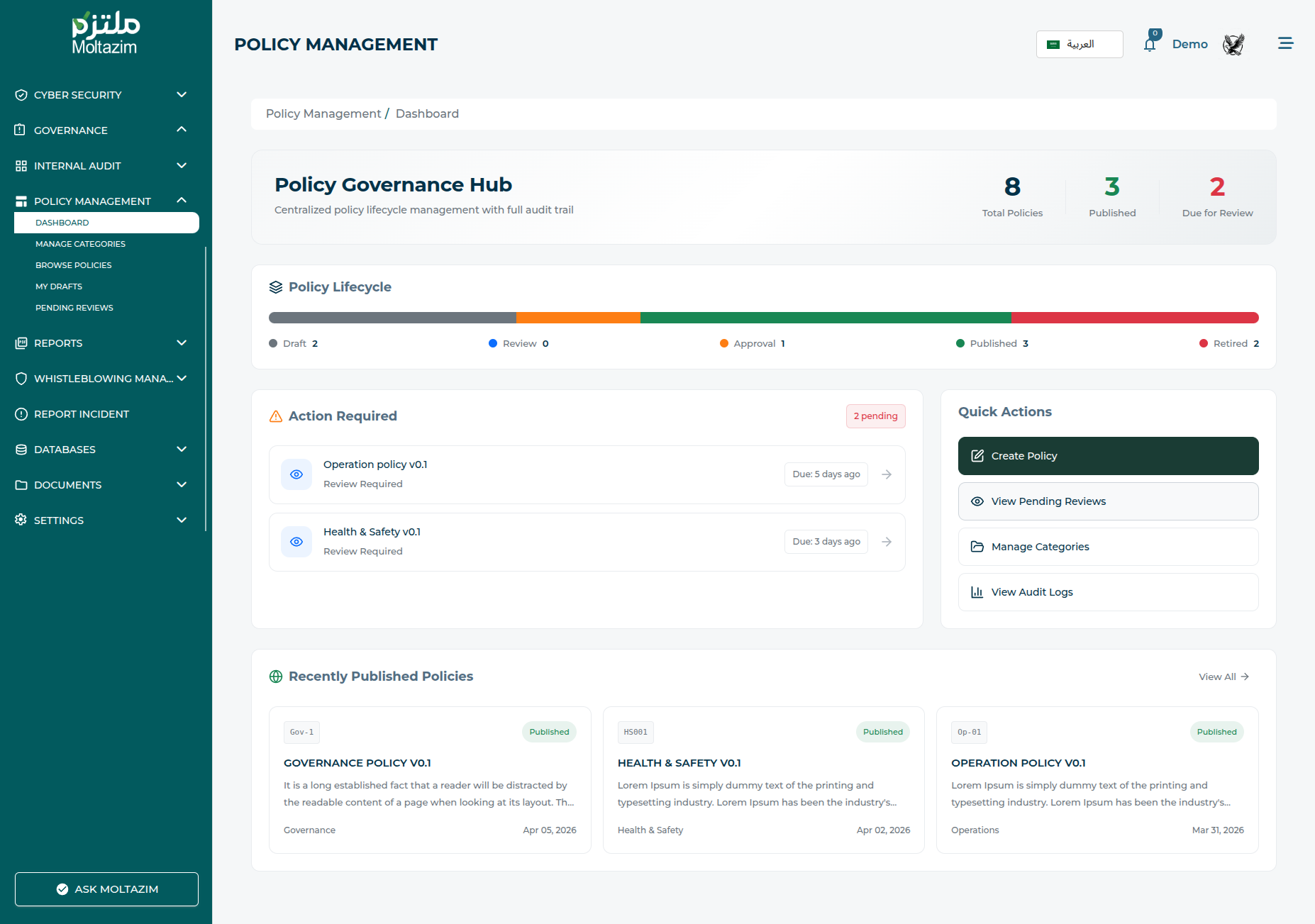Click arrow icon on Operation policy row
Image resolution: width=1315 pixels, height=924 pixels.
click(x=887, y=474)
